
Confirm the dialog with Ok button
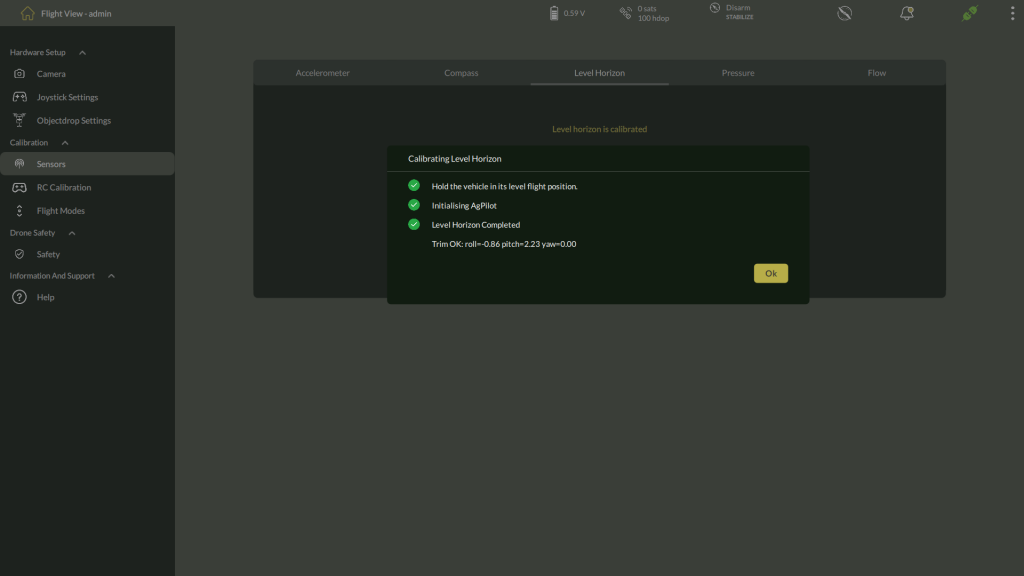click(771, 273)
